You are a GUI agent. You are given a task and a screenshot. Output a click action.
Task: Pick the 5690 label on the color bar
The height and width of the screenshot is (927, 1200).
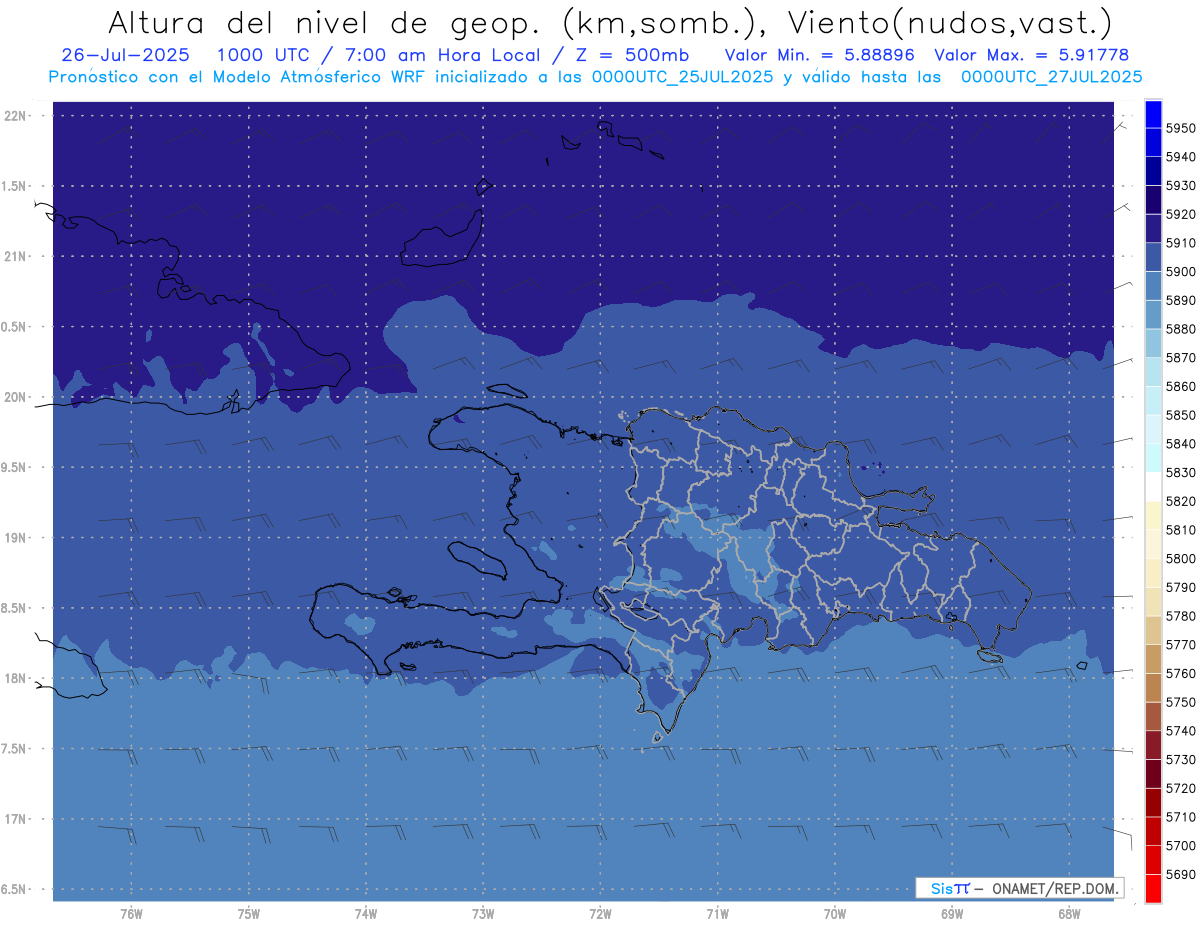click(x=1180, y=874)
